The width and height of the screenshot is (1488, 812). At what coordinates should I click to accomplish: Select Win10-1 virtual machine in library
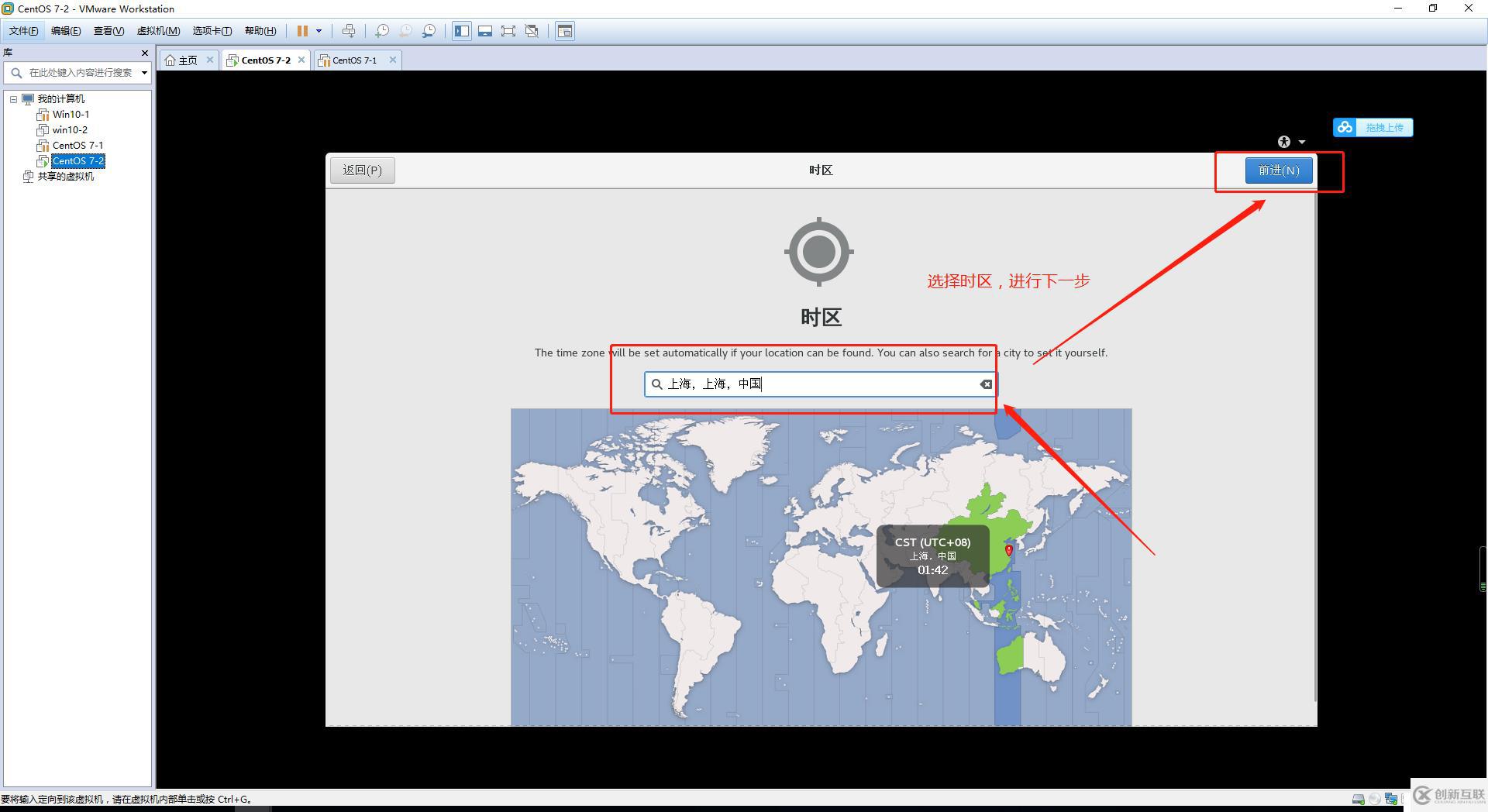pyautogui.click(x=71, y=115)
